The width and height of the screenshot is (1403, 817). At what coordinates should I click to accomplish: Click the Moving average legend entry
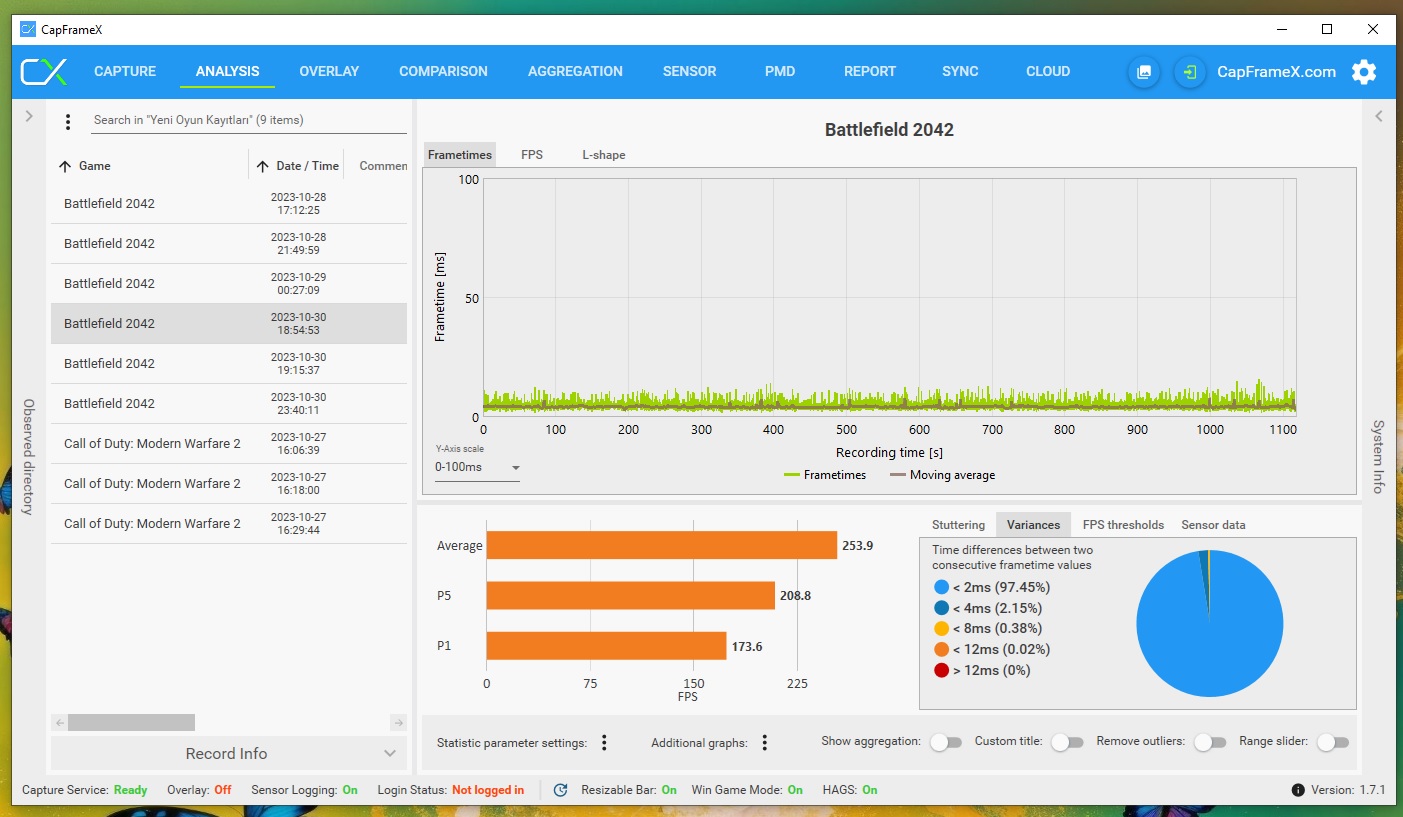(942, 475)
